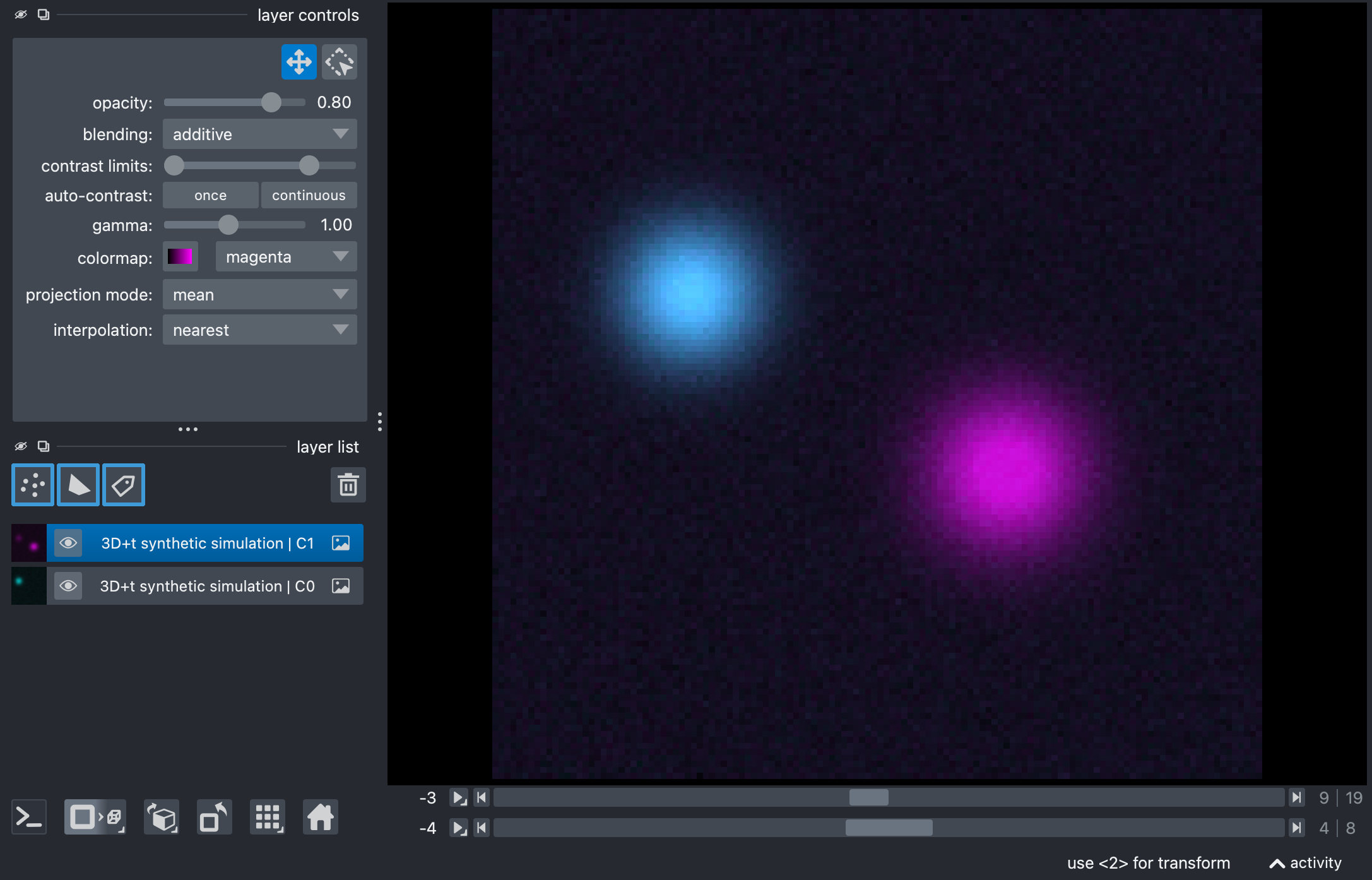
Task: Click image type icon on C0 layer
Action: (341, 586)
